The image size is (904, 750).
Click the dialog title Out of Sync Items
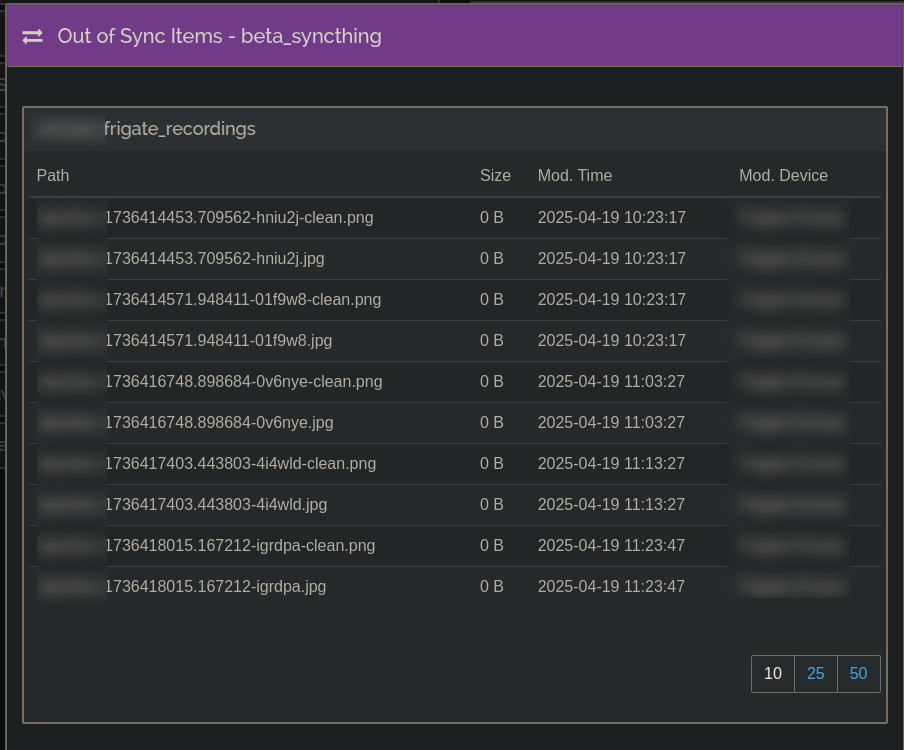tap(219, 36)
